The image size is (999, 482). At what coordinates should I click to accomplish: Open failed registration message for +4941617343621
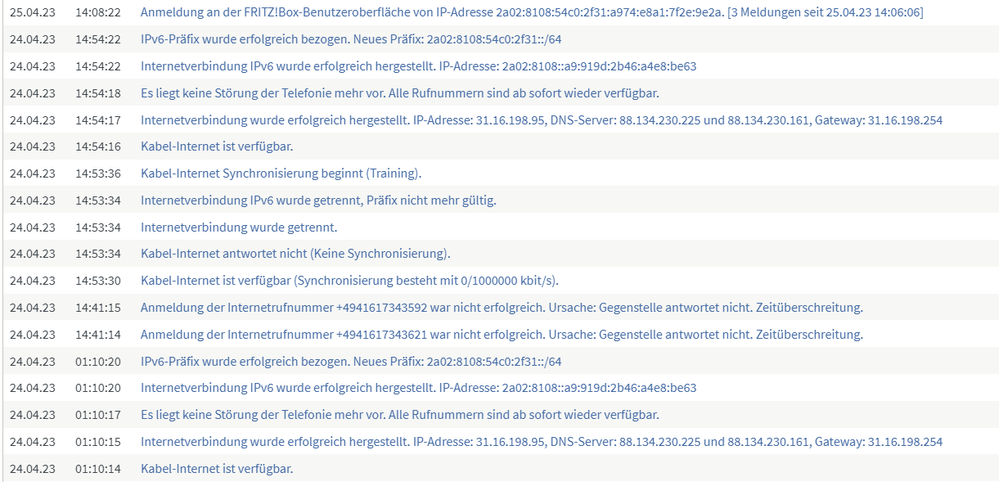coord(501,334)
